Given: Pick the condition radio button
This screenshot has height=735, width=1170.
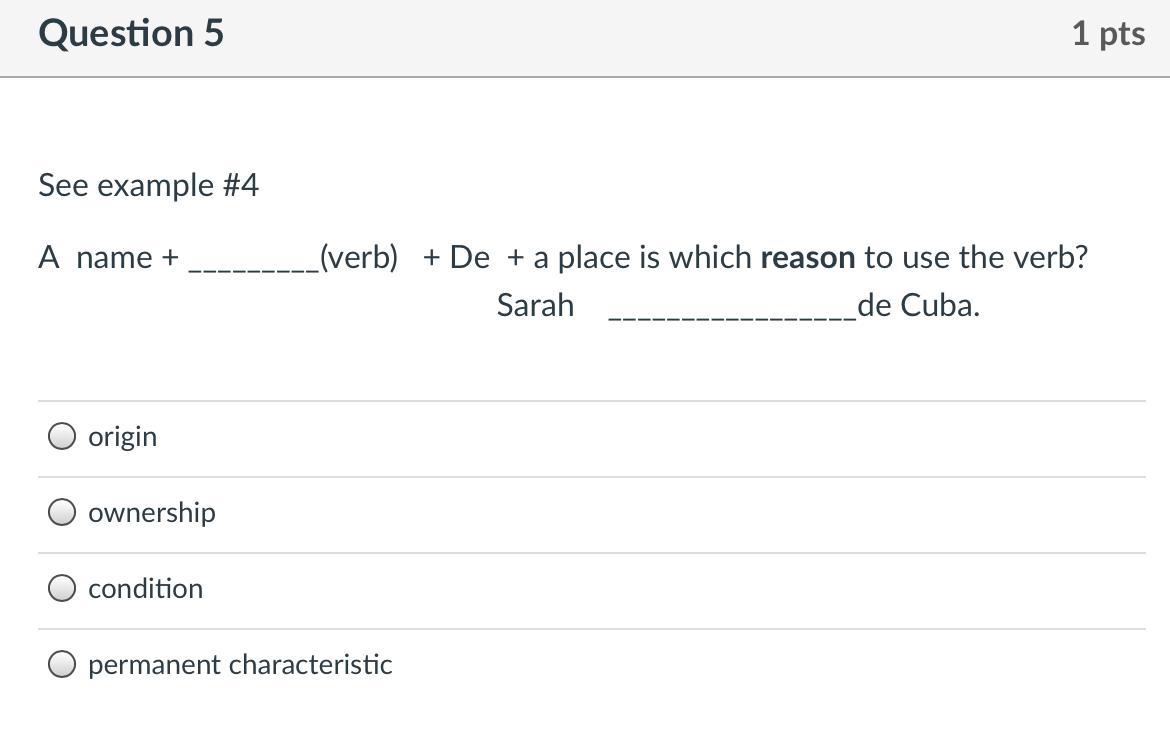Looking at the screenshot, I should pos(62,588).
